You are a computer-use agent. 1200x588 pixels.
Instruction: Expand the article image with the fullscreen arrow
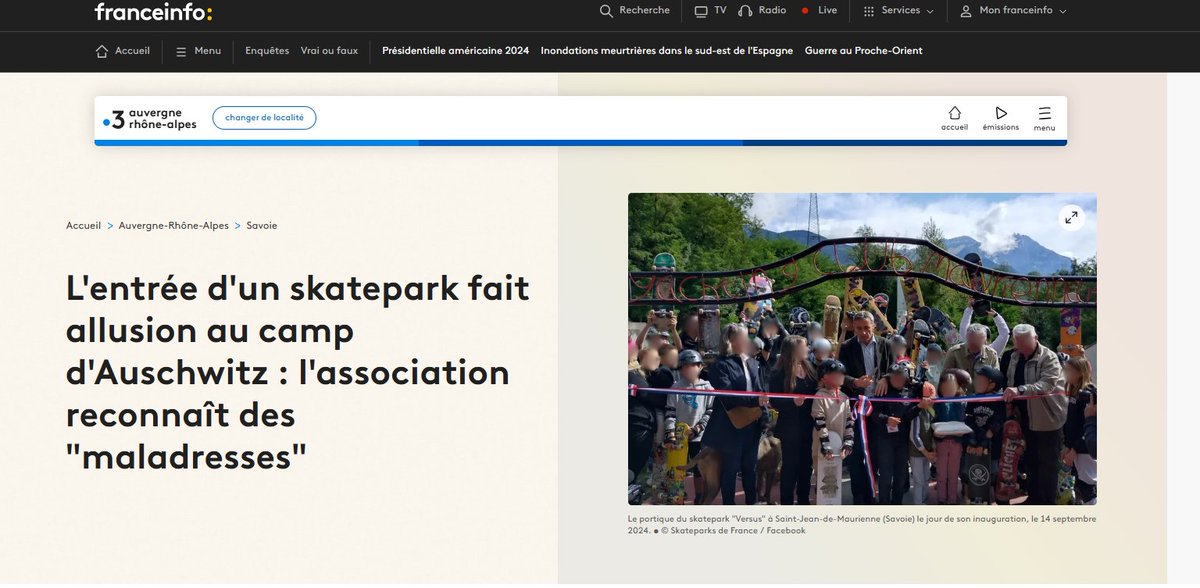[x=1071, y=216]
